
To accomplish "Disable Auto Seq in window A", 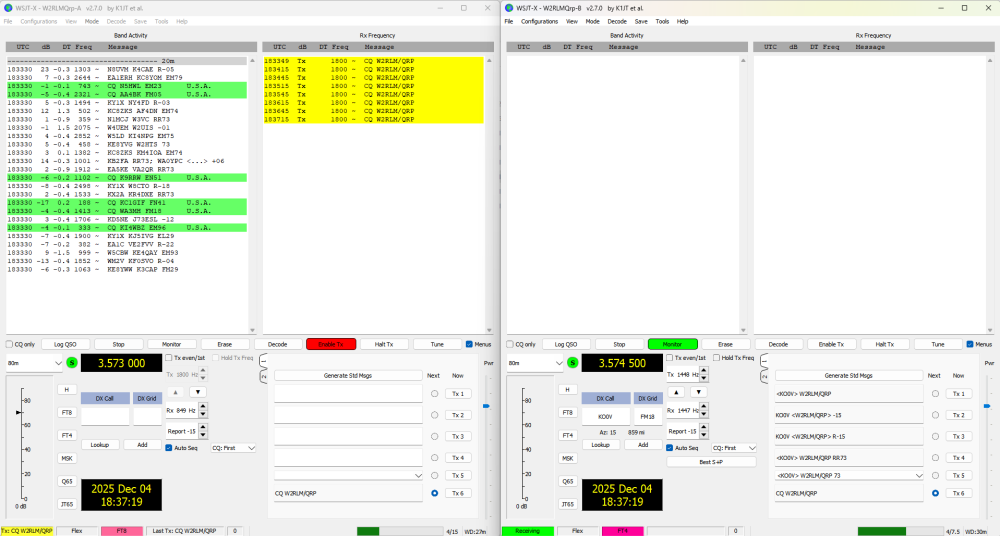I will [x=169, y=448].
